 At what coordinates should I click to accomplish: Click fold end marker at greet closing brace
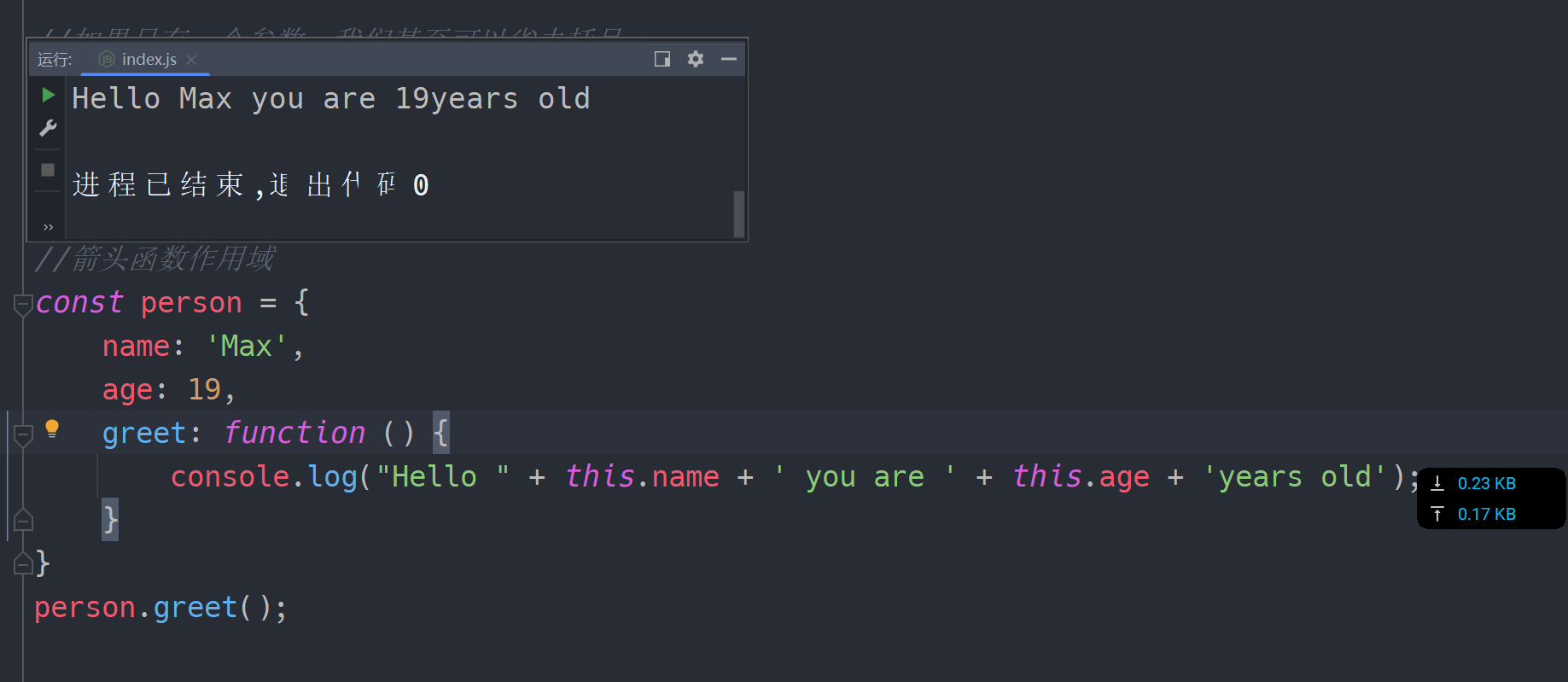click(x=23, y=520)
